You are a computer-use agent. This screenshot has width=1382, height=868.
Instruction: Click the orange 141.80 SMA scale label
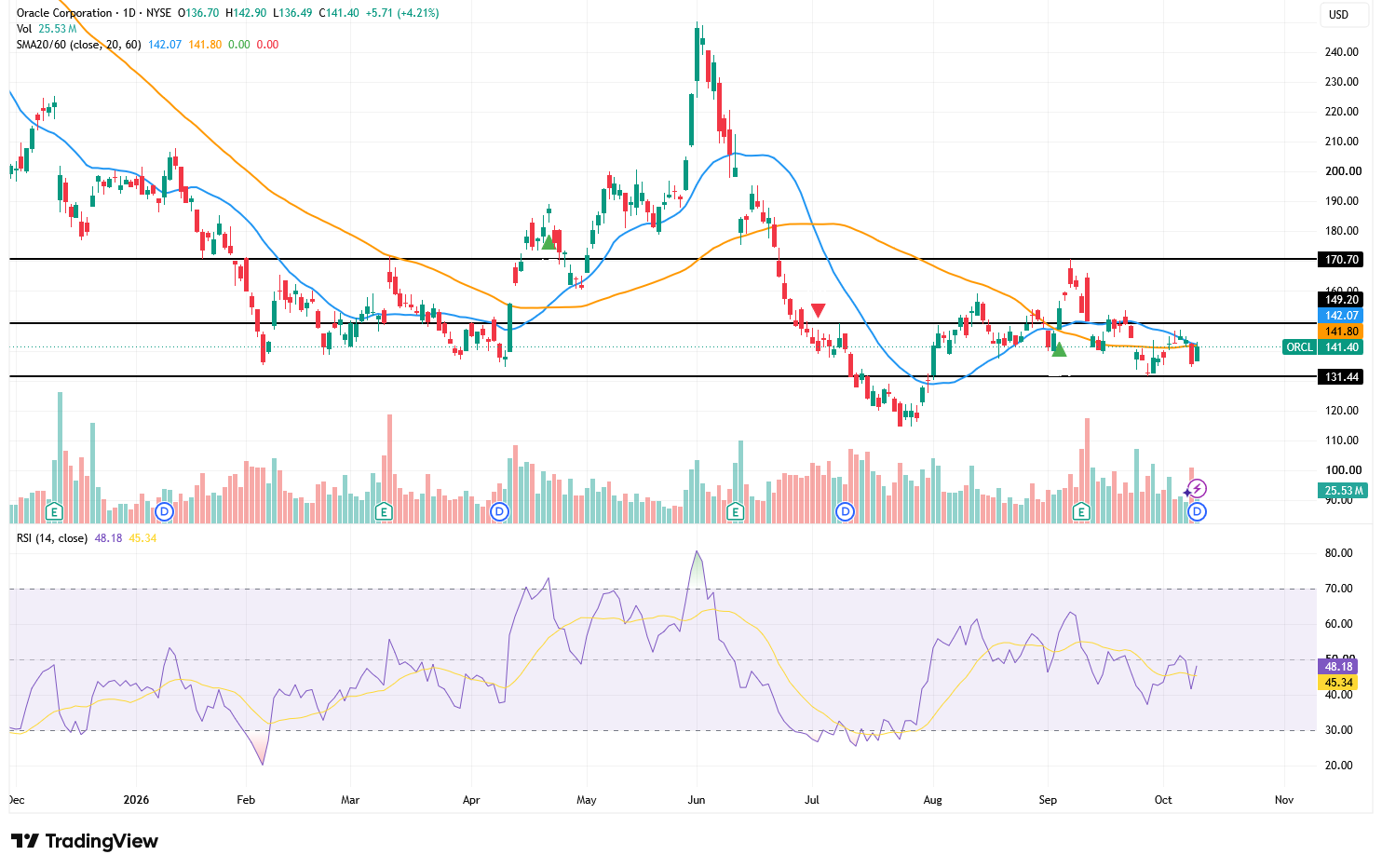[1341, 331]
